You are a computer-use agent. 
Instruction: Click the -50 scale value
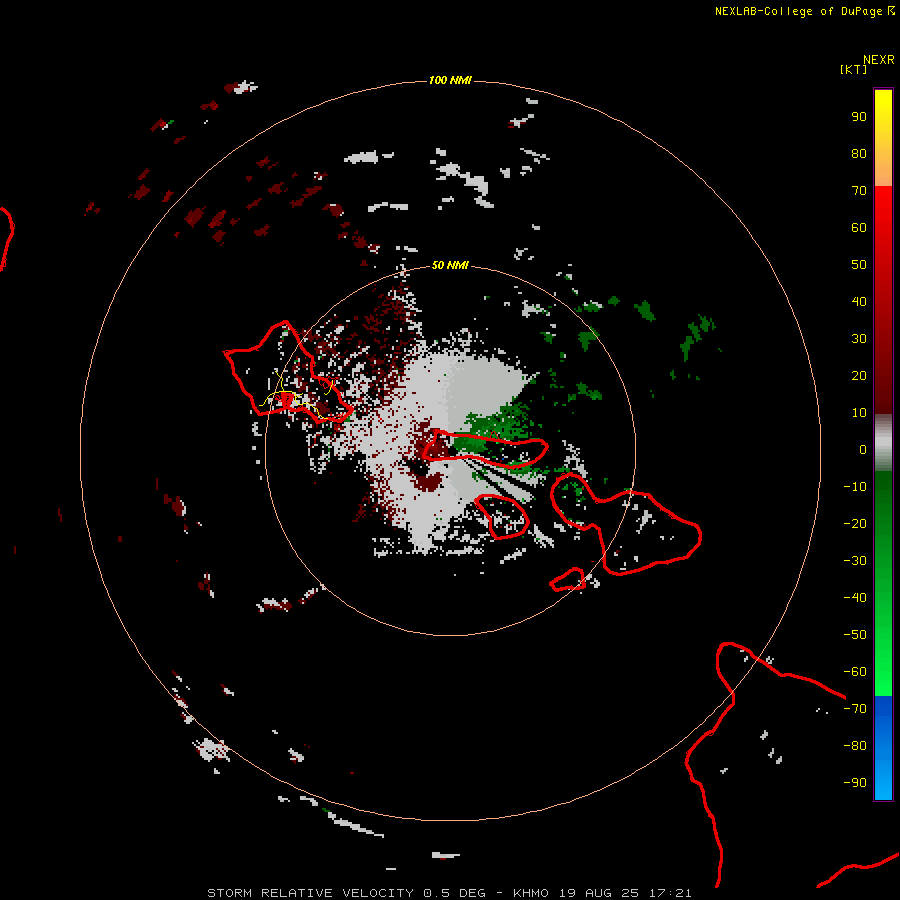[x=855, y=635]
